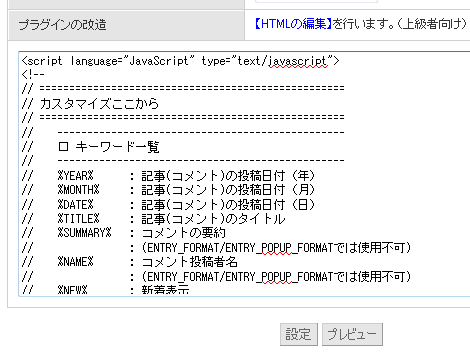
Task: Click the キーワード一覧 heading line
Action: [x=90, y=147]
